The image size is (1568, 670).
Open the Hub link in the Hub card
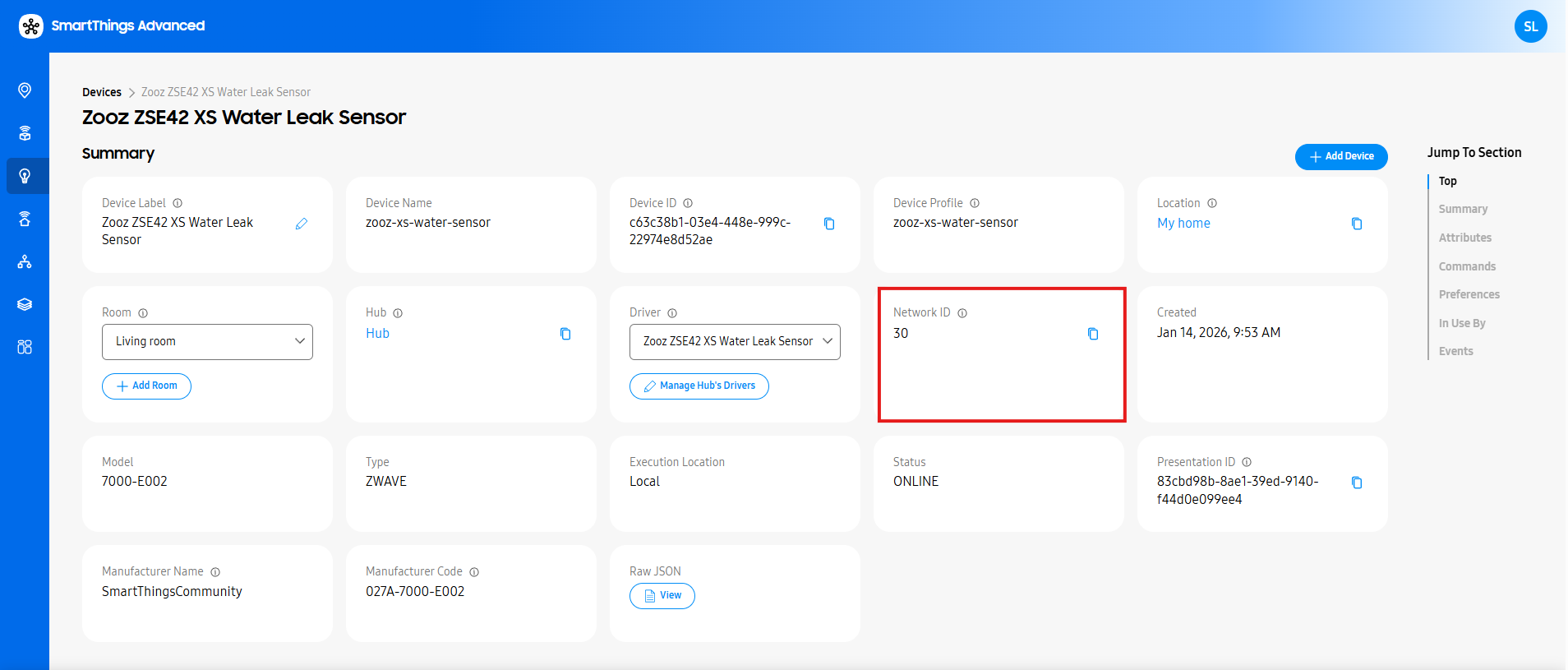click(x=377, y=333)
